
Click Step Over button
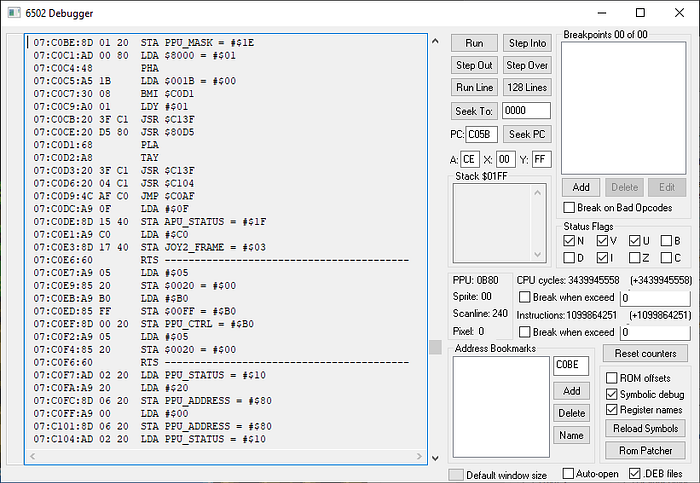click(527, 65)
